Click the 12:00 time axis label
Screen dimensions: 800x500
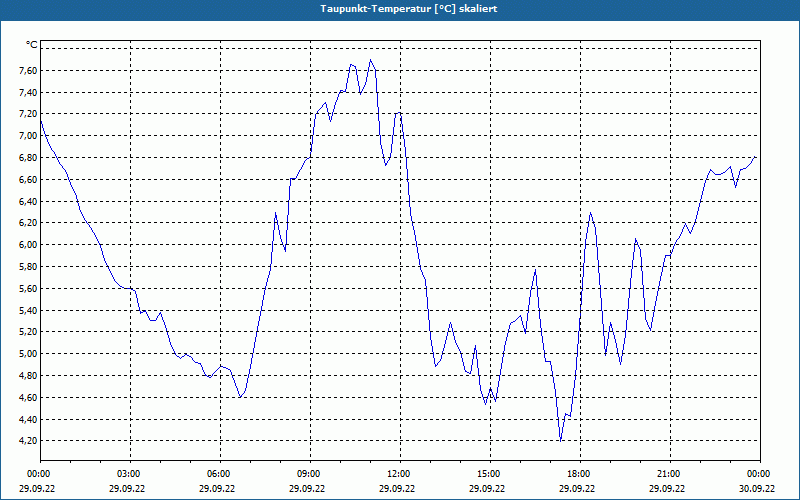click(x=400, y=474)
